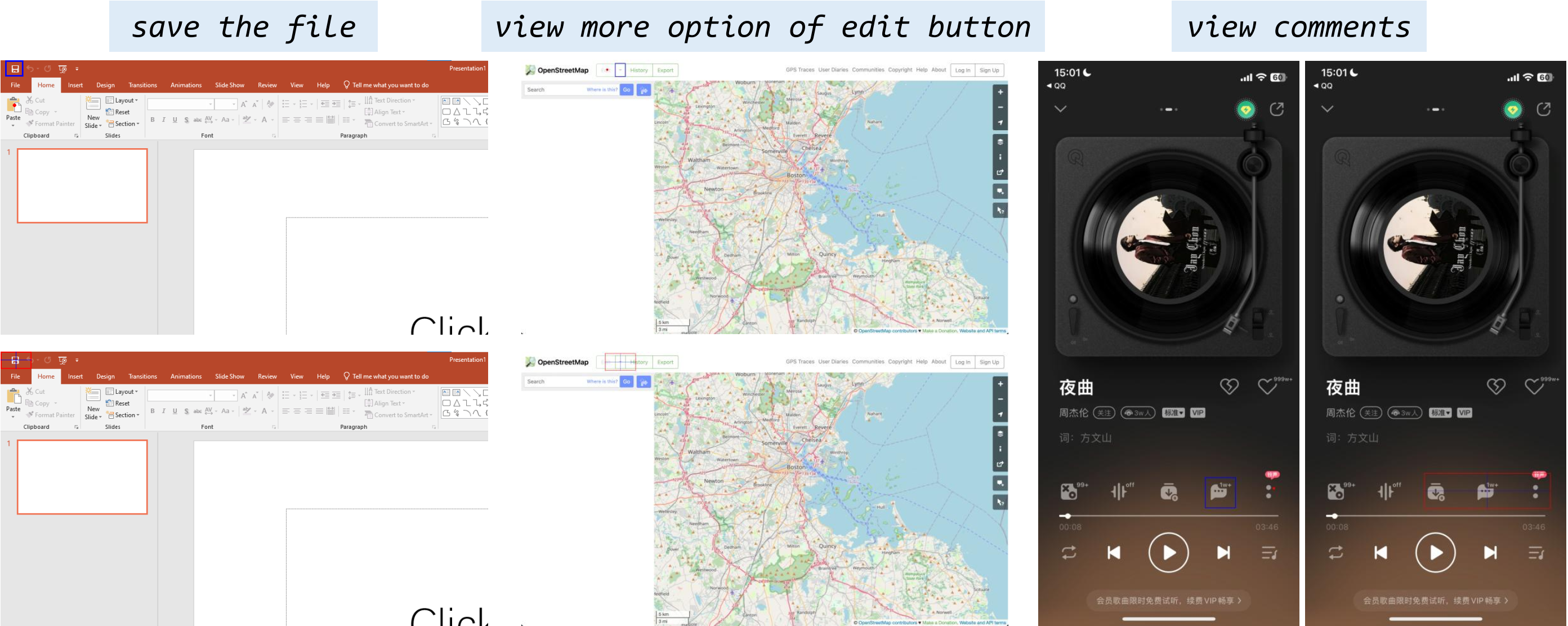Click the Save icon in the upper PowerPoint window

15,69
